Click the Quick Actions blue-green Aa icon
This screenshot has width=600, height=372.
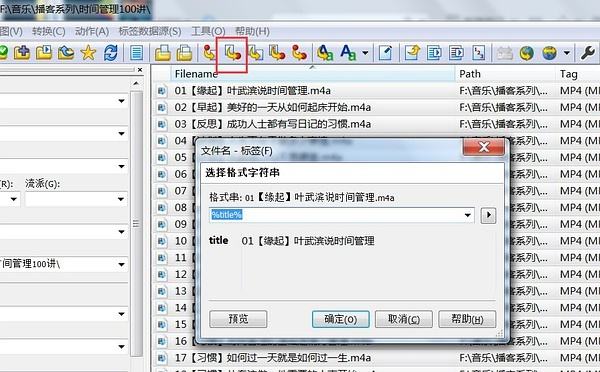pyautogui.click(x=348, y=53)
